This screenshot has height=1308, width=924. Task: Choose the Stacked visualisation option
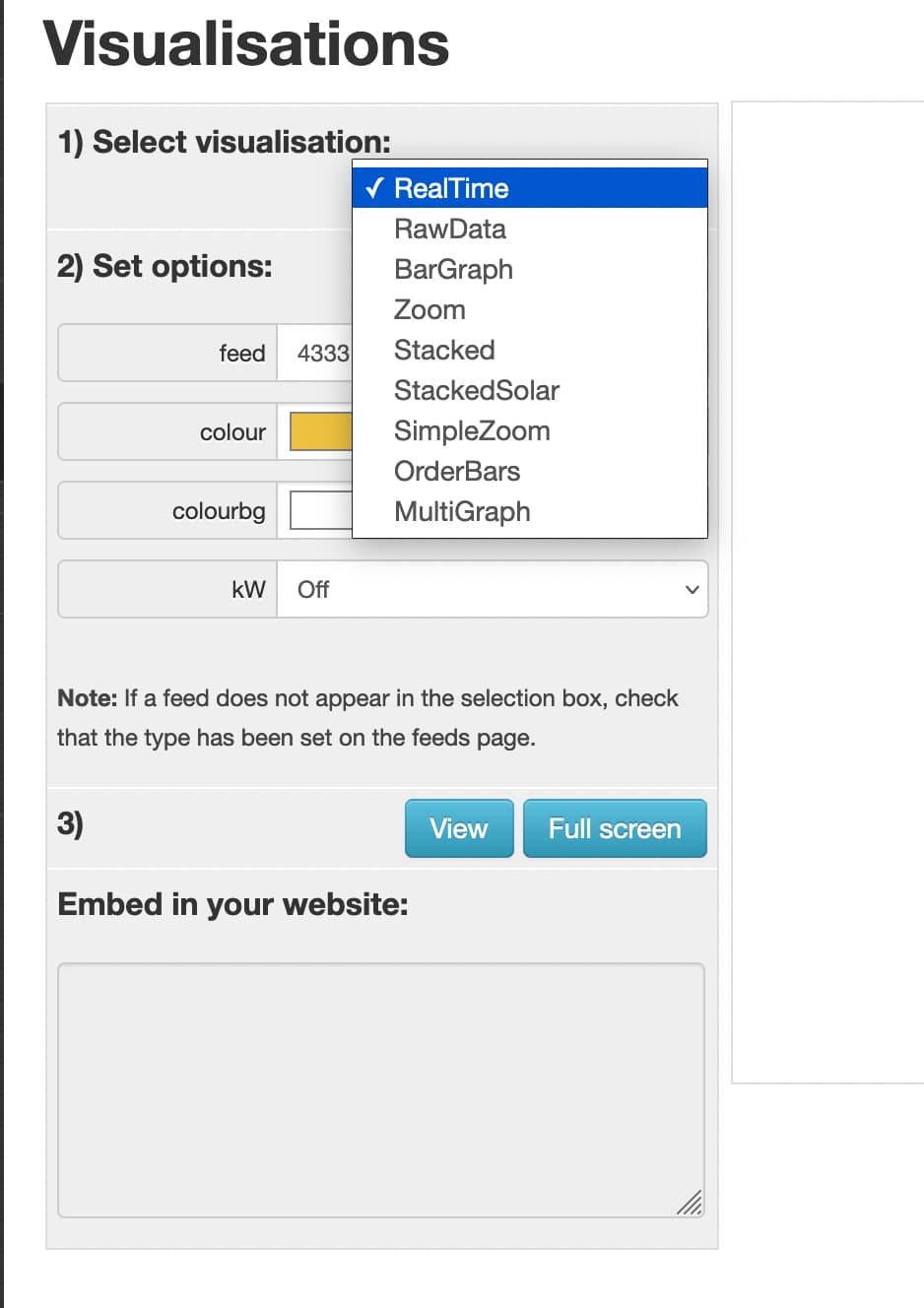[444, 350]
